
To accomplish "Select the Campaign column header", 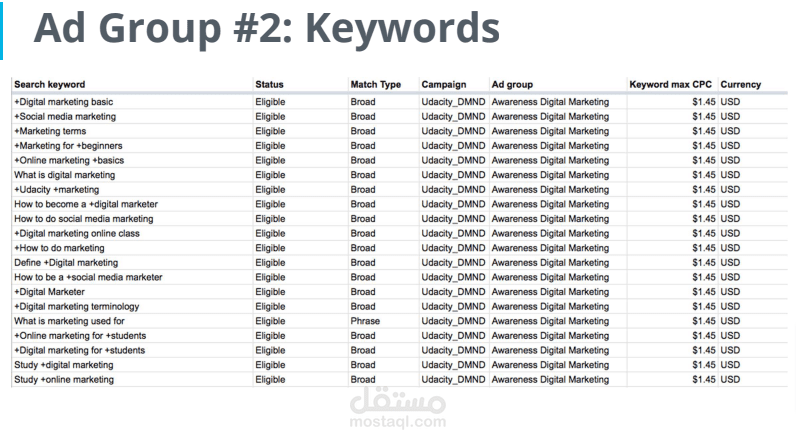I will [444, 84].
